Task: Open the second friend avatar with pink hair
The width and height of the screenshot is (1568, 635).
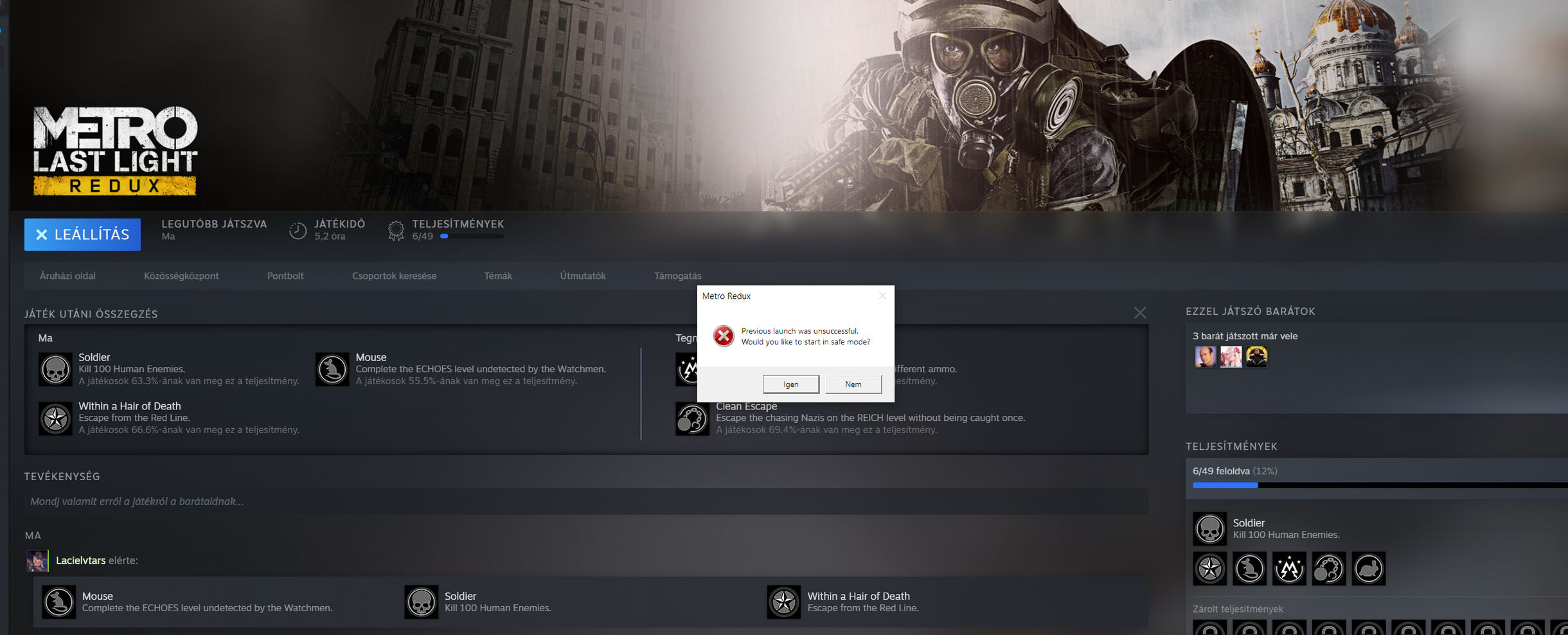Action: coord(1231,357)
